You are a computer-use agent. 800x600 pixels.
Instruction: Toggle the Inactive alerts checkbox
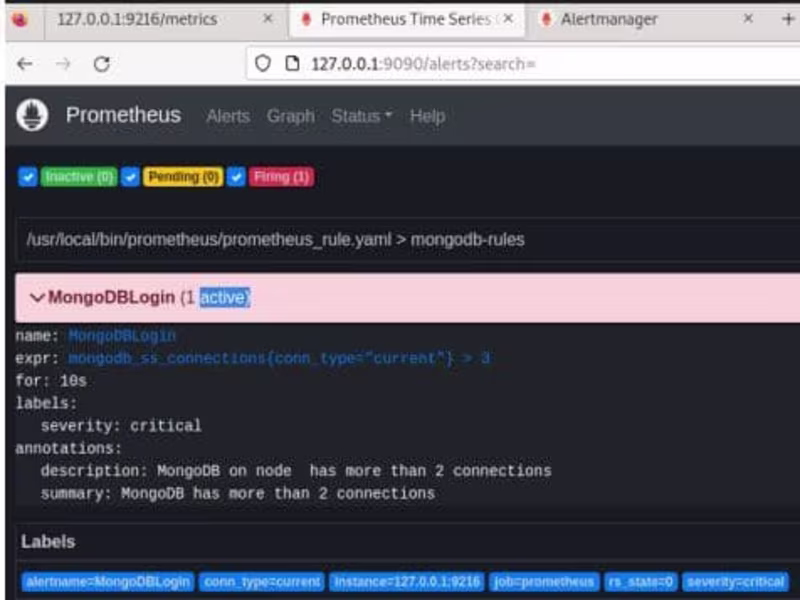point(28,177)
